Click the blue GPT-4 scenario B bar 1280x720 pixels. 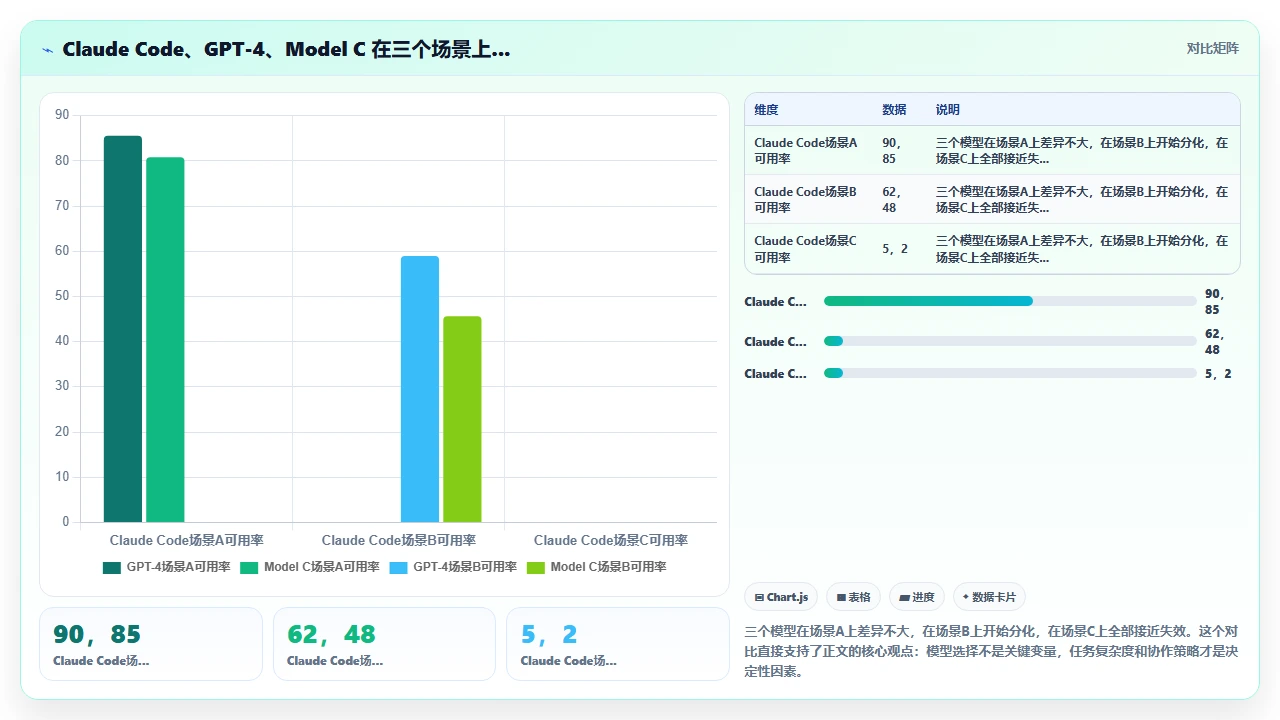pyautogui.click(x=420, y=389)
